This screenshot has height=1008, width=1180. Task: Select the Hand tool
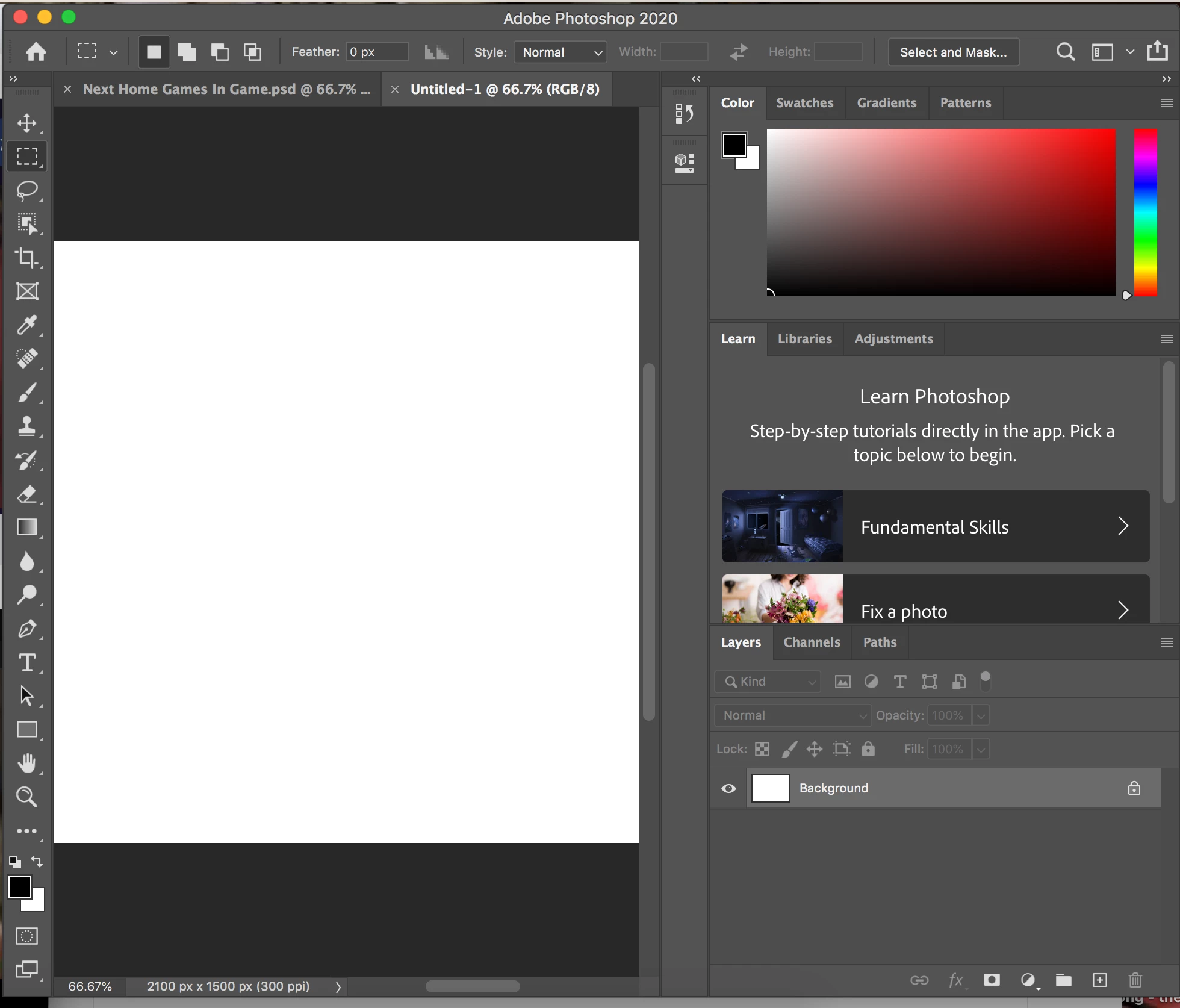pos(26,763)
